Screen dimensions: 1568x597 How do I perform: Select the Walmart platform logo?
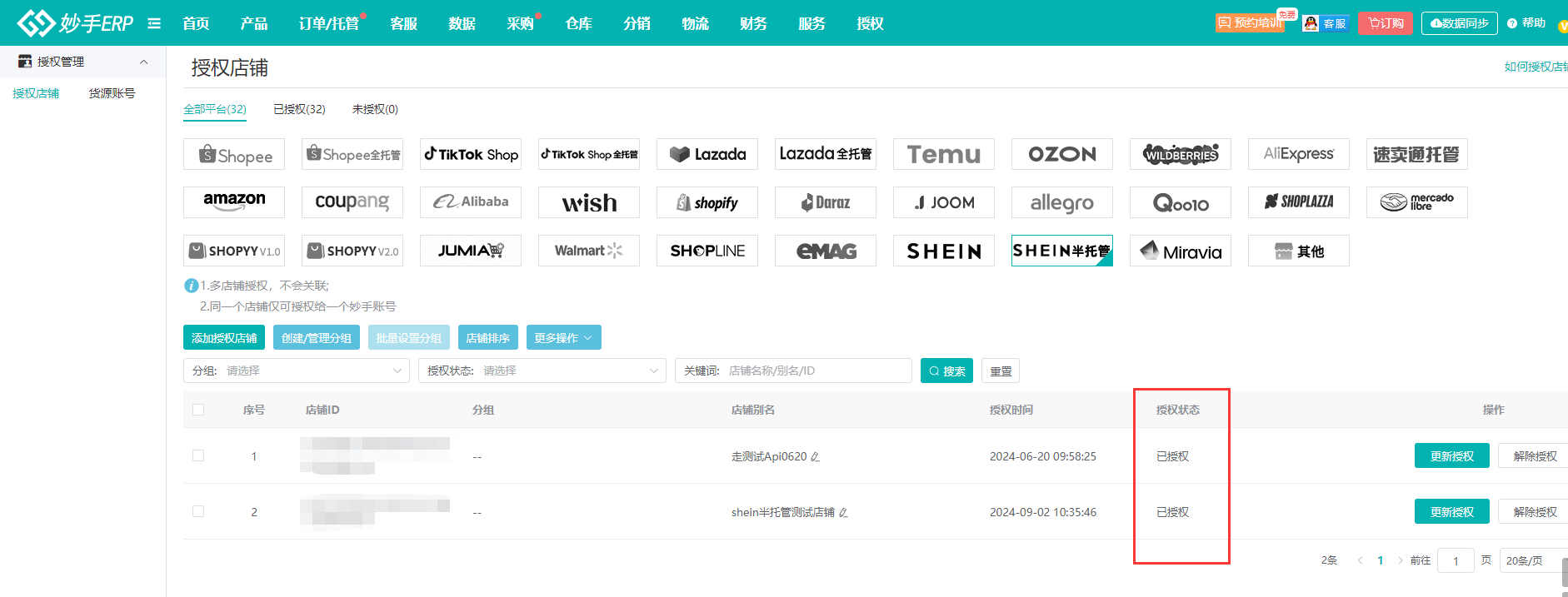(589, 251)
